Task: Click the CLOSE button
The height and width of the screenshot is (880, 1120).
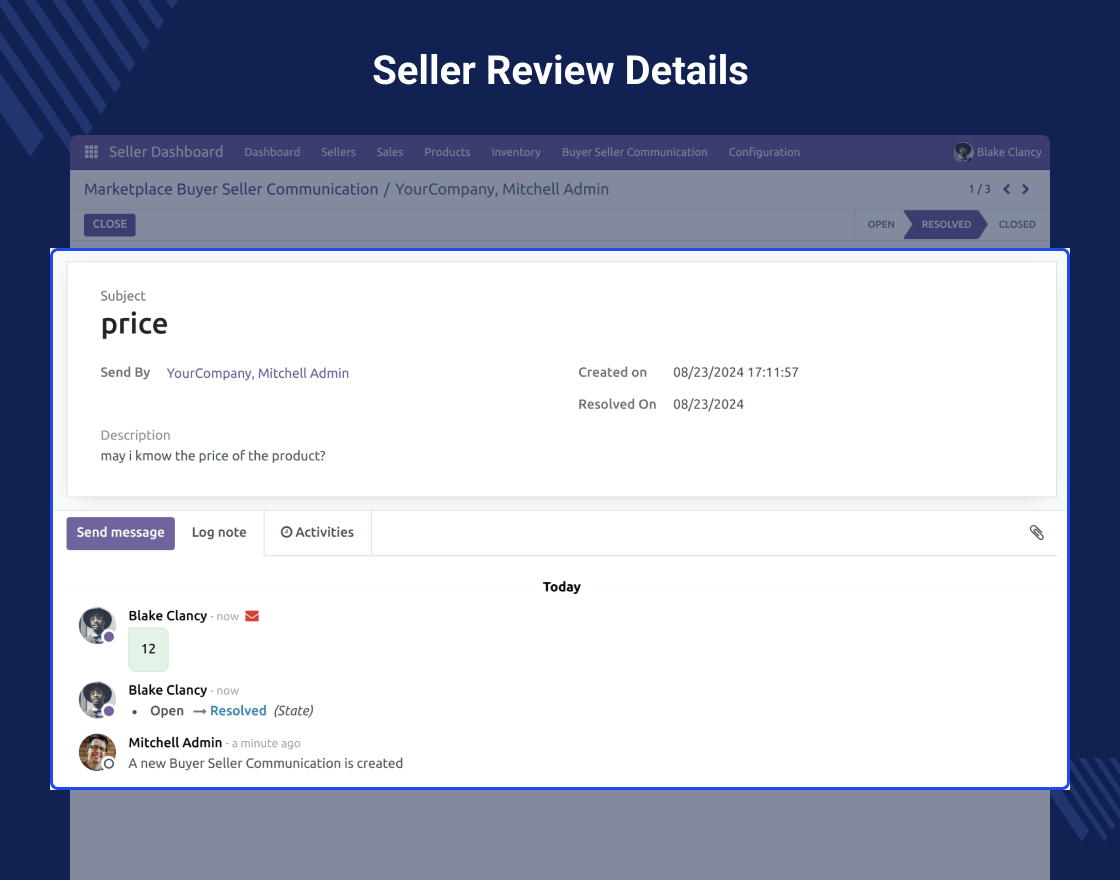Action: (109, 224)
